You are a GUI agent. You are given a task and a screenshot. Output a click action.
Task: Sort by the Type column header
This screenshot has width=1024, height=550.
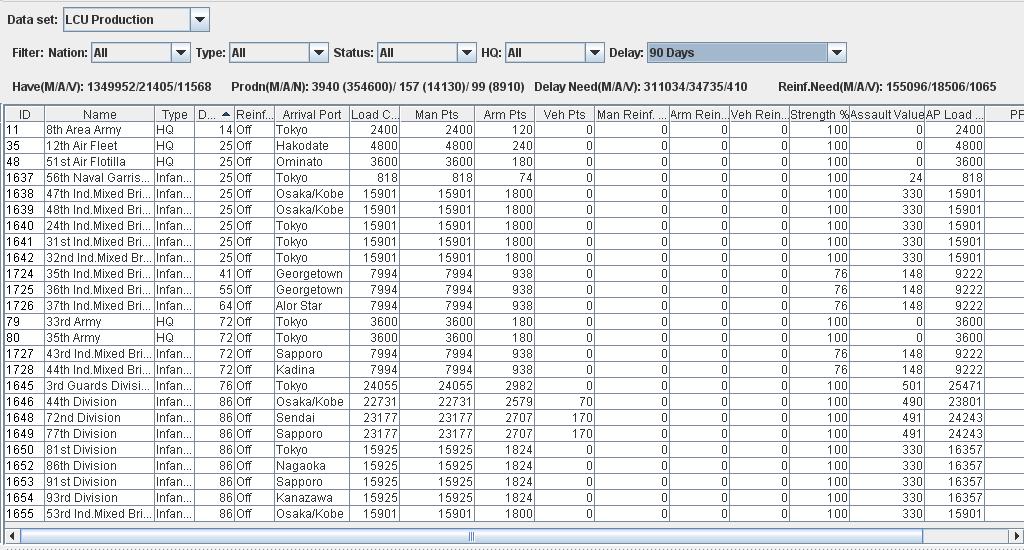click(174, 114)
